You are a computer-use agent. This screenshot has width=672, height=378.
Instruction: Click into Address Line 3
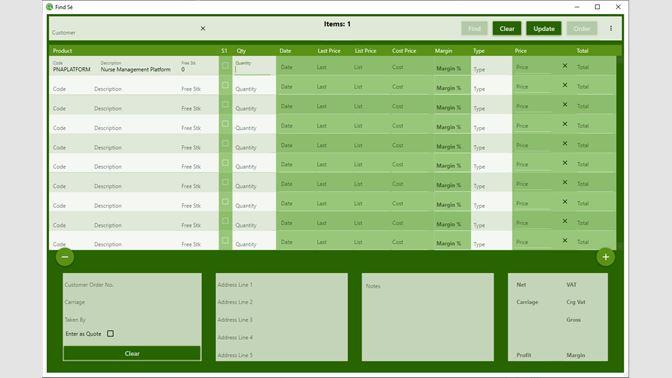click(x=282, y=320)
